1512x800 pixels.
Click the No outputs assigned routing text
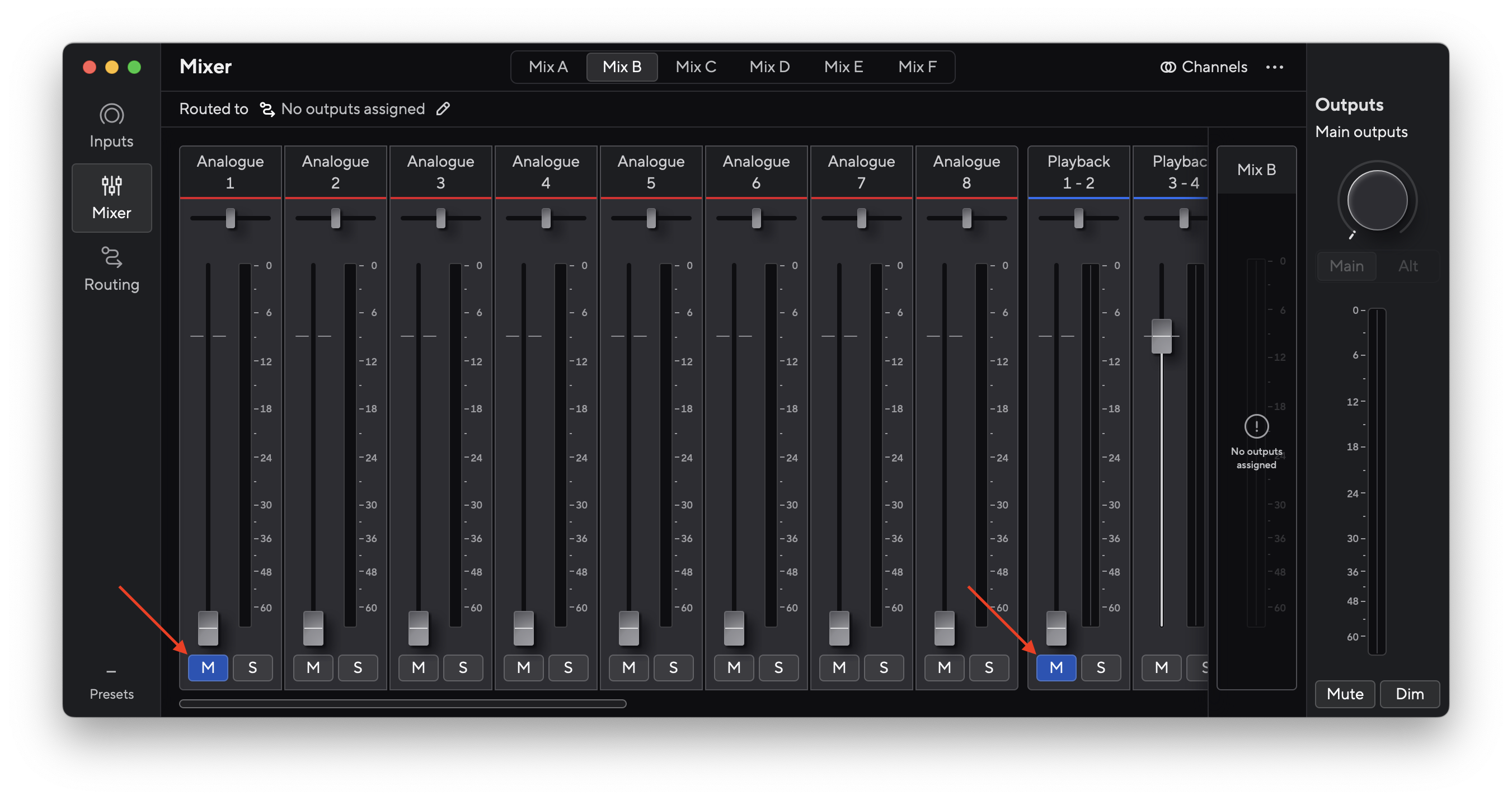tap(353, 109)
